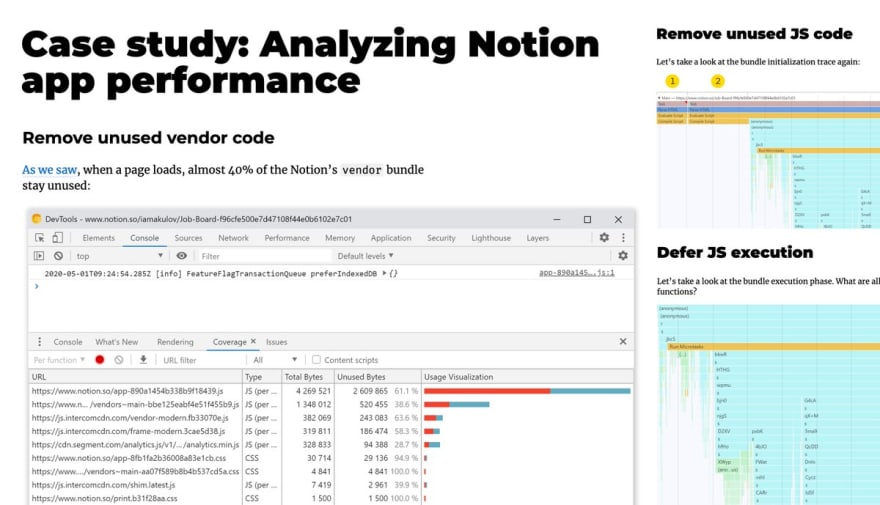880x505 pixels.
Task: Select the inspect element picker icon
Action: pyautogui.click(x=39, y=238)
